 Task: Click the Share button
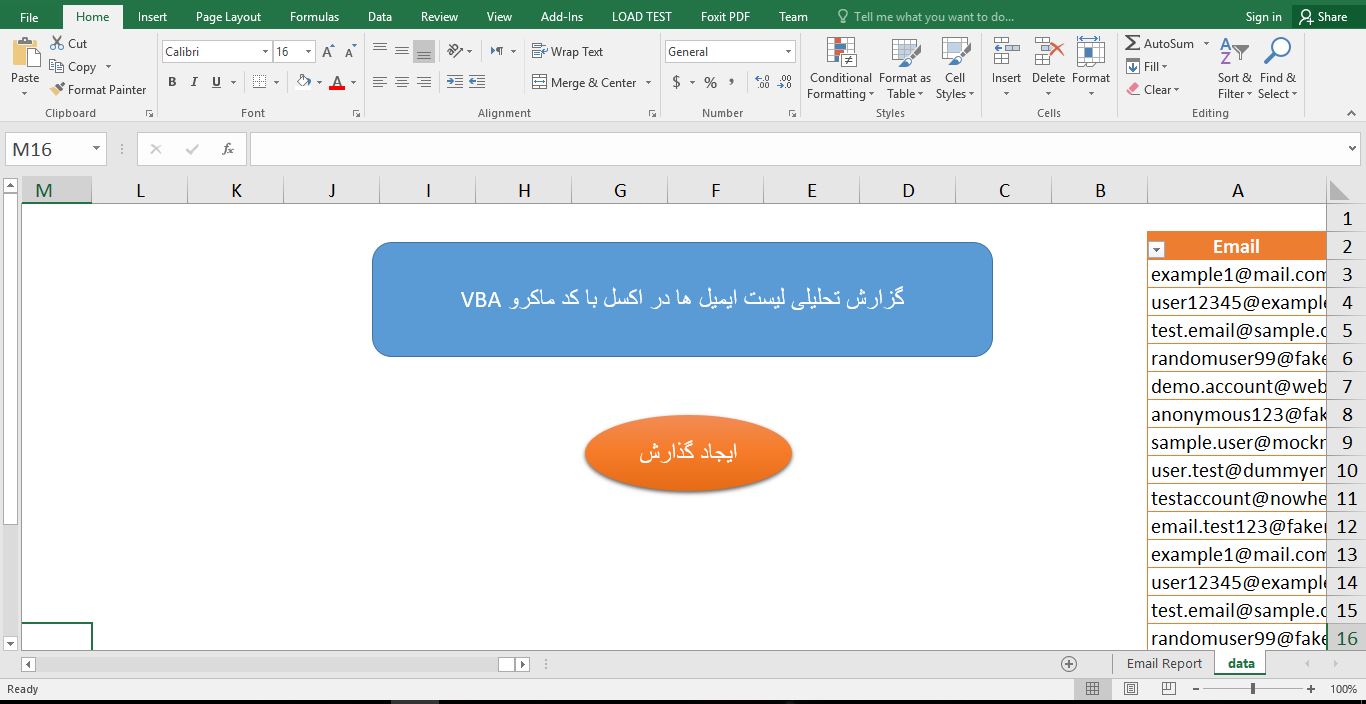(x=1323, y=16)
